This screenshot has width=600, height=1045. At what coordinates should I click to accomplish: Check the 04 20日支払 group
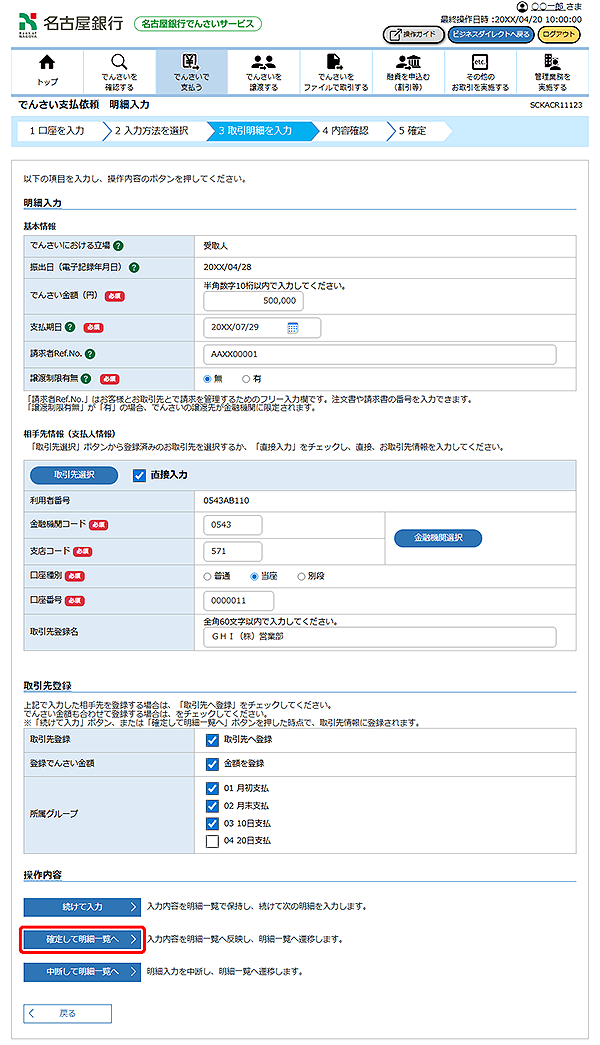click(x=211, y=841)
